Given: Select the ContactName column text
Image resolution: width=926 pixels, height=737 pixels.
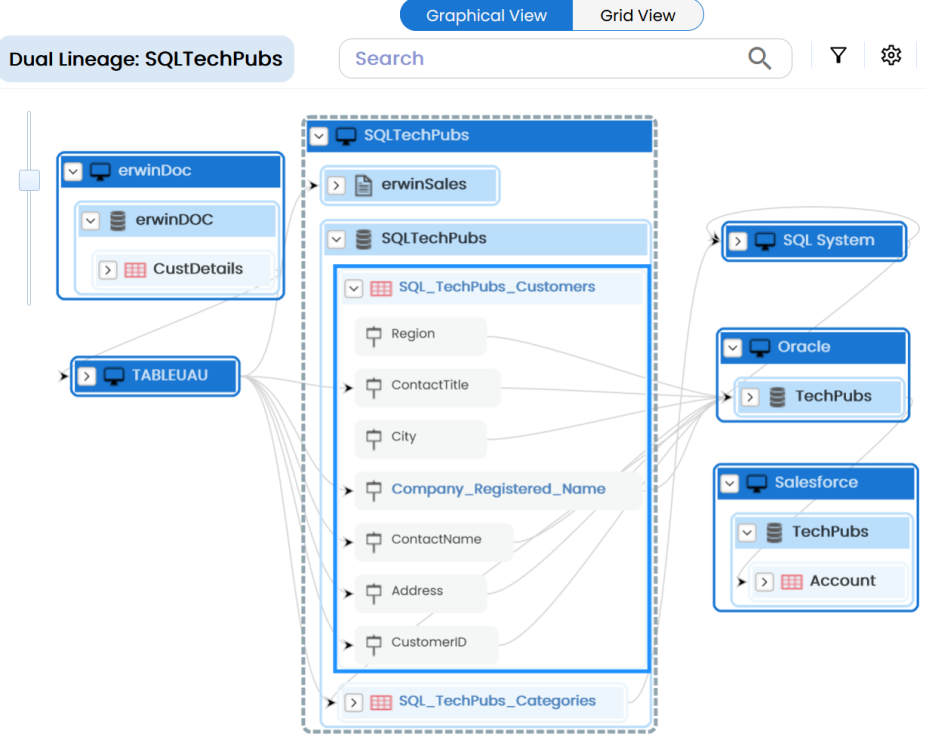Looking at the screenshot, I should coord(436,539).
